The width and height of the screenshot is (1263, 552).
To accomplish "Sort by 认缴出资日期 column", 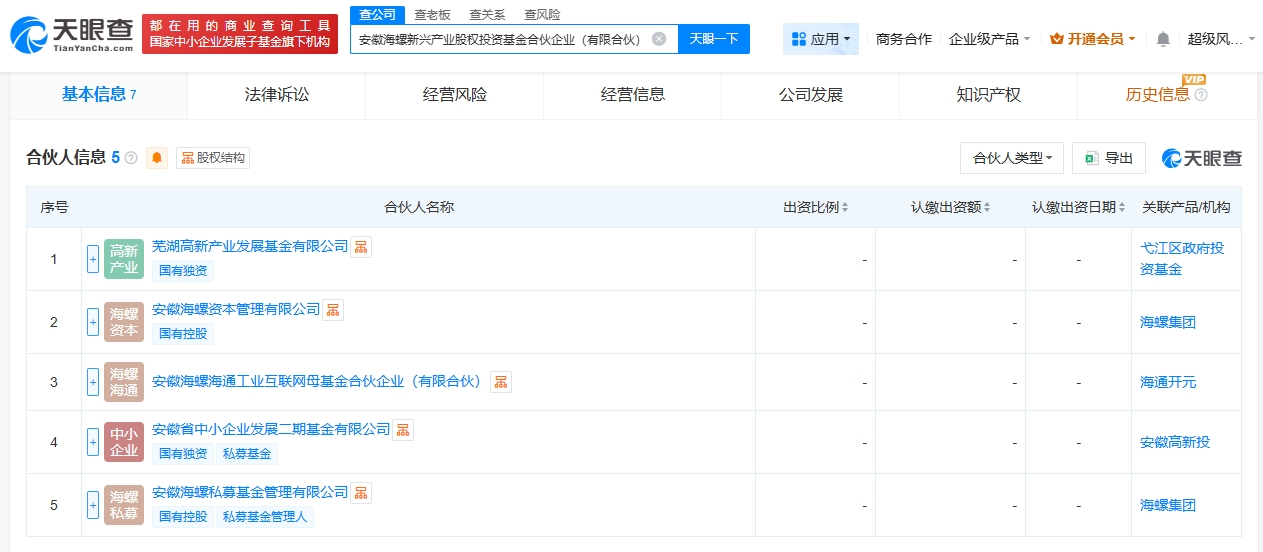I will click(1079, 207).
